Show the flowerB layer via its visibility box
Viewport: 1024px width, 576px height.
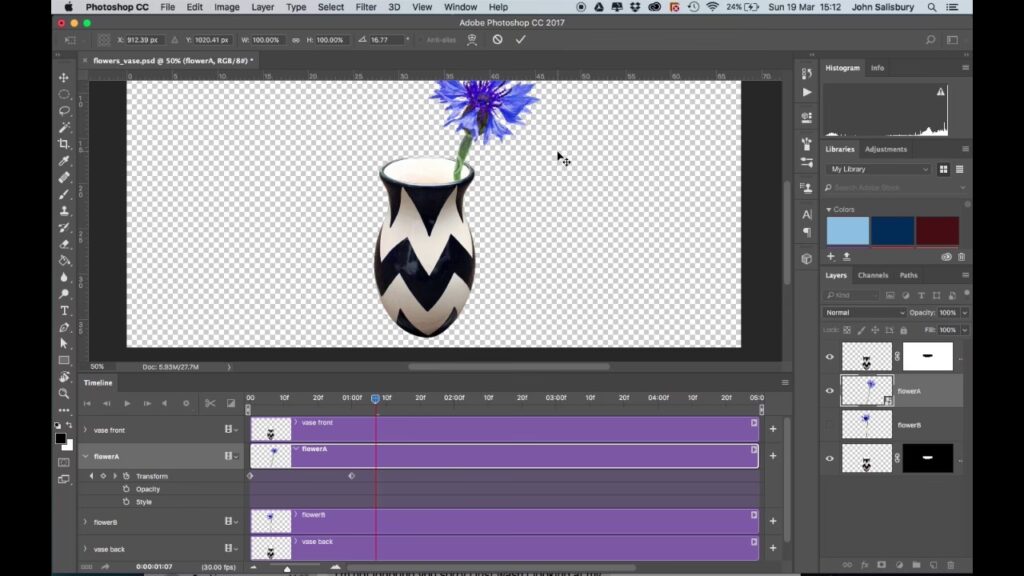[829, 425]
